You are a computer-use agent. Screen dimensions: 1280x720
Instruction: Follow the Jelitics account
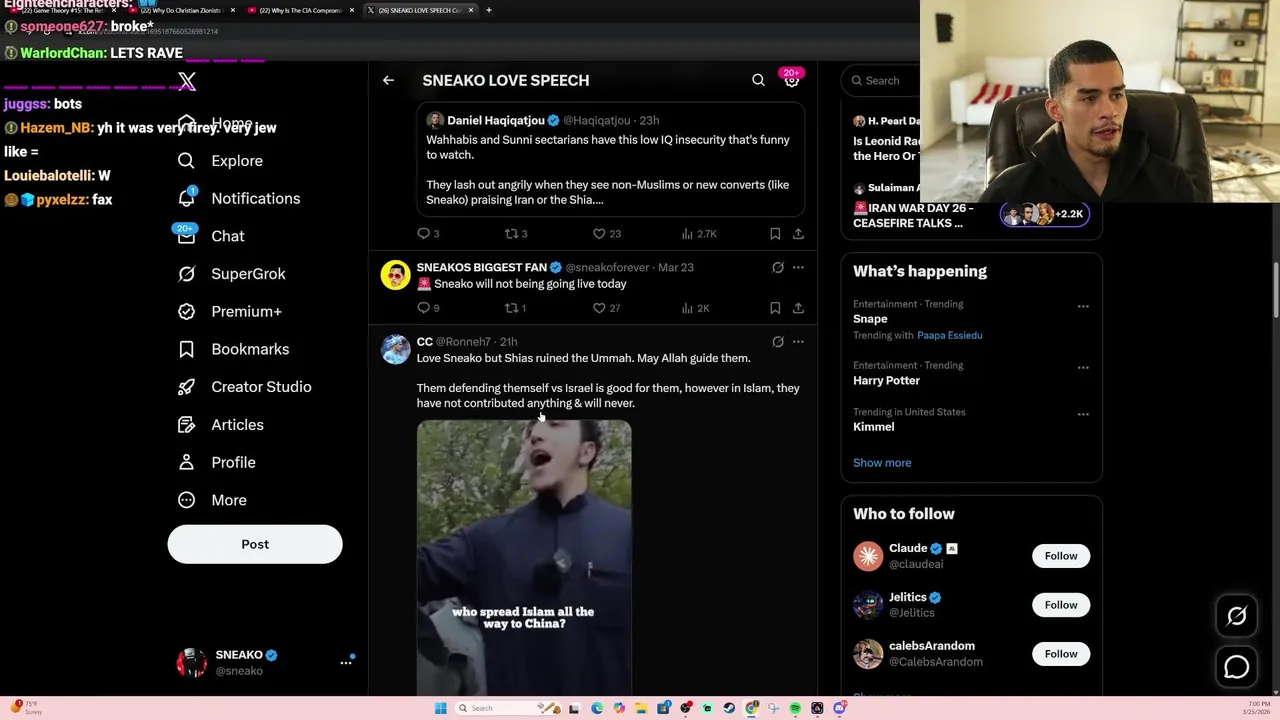point(1061,605)
